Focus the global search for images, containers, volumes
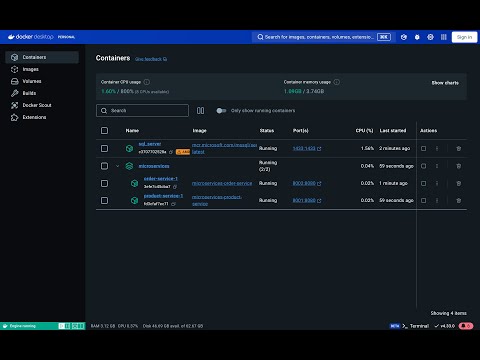The image size is (480, 360). pyautogui.click(x=322, y=37)
